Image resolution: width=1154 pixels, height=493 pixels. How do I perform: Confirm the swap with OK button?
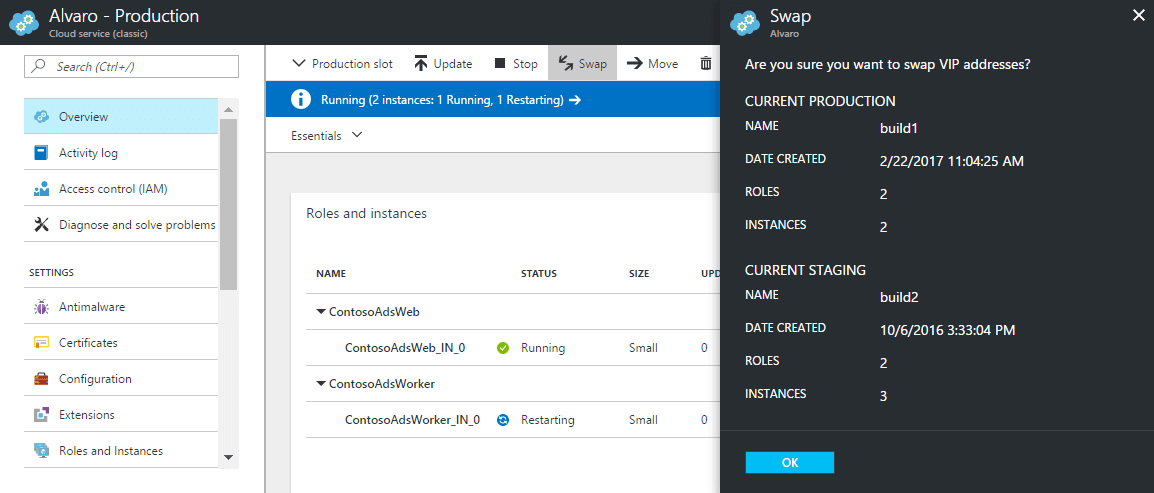[790, 462]
